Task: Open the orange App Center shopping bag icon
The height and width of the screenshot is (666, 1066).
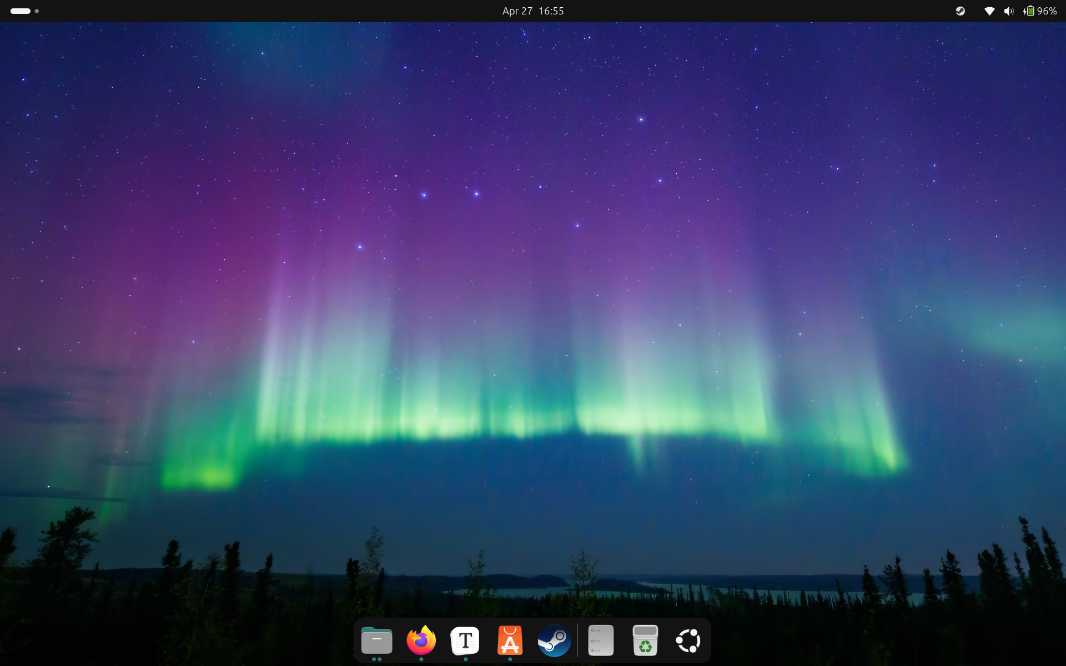Action: coord(510,640)
